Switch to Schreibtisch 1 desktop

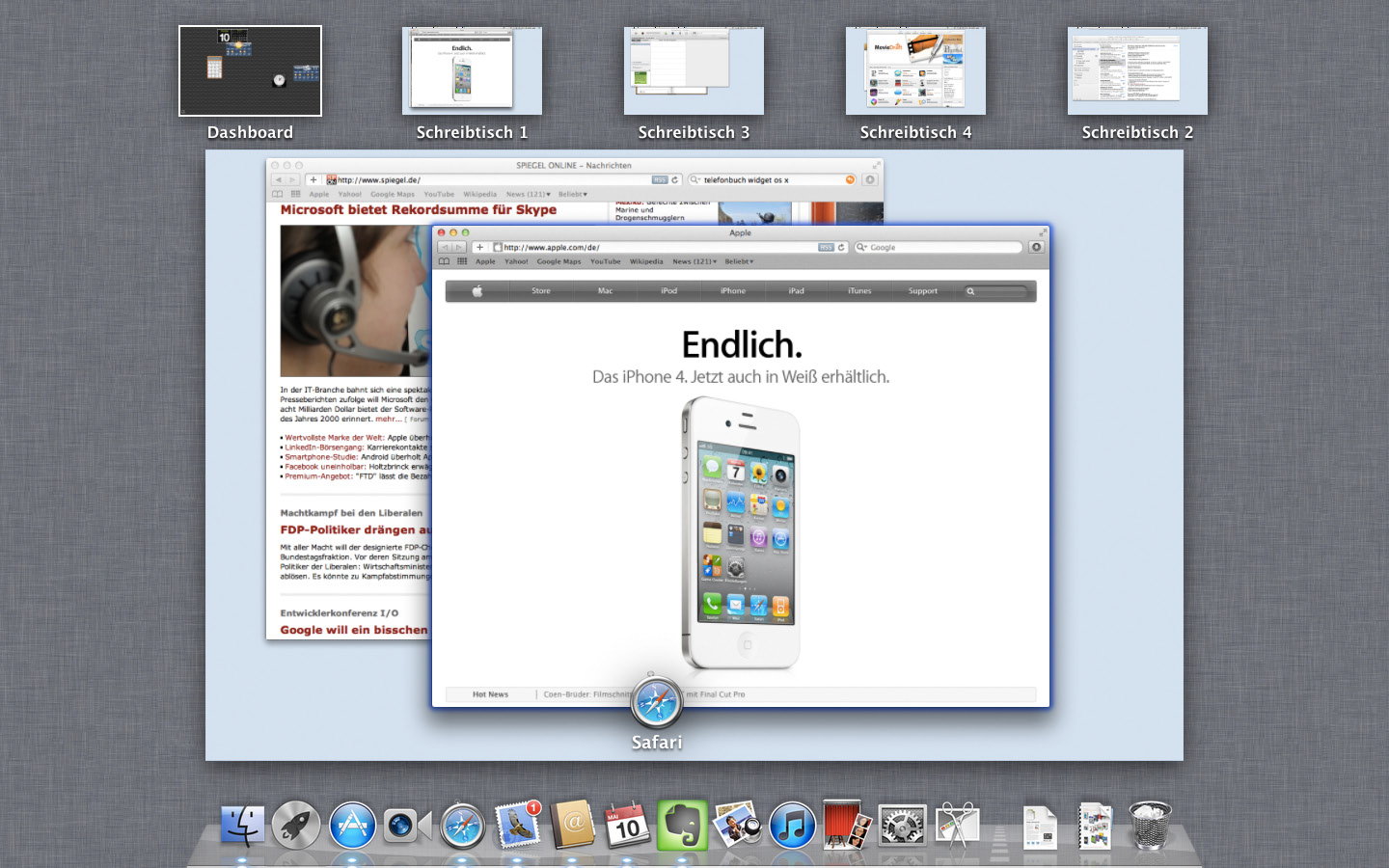click(472, 70)
